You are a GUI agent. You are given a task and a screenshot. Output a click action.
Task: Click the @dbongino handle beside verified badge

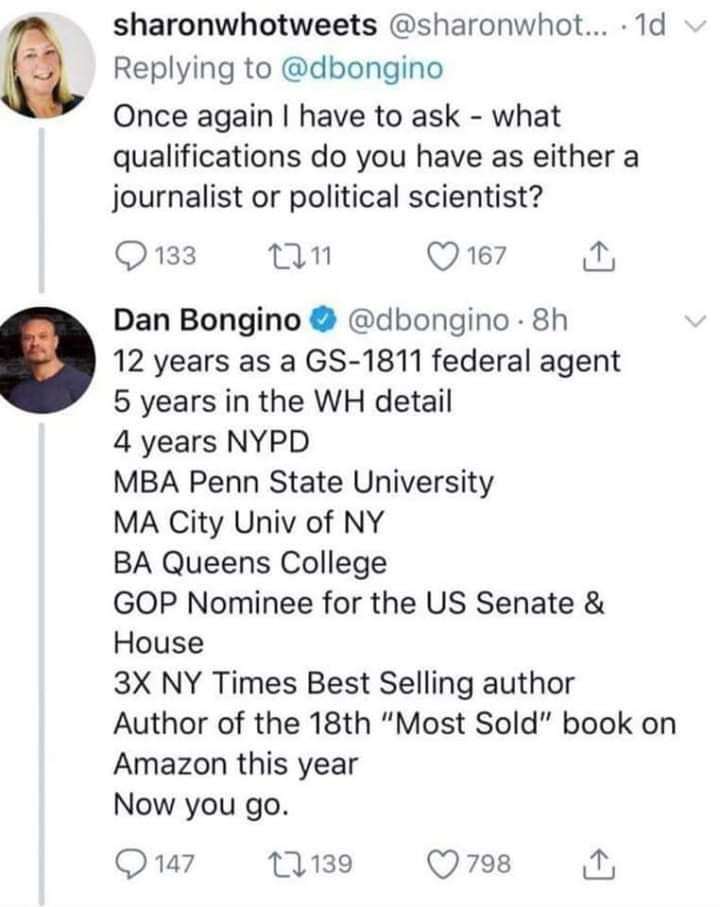tap(427, 320)
